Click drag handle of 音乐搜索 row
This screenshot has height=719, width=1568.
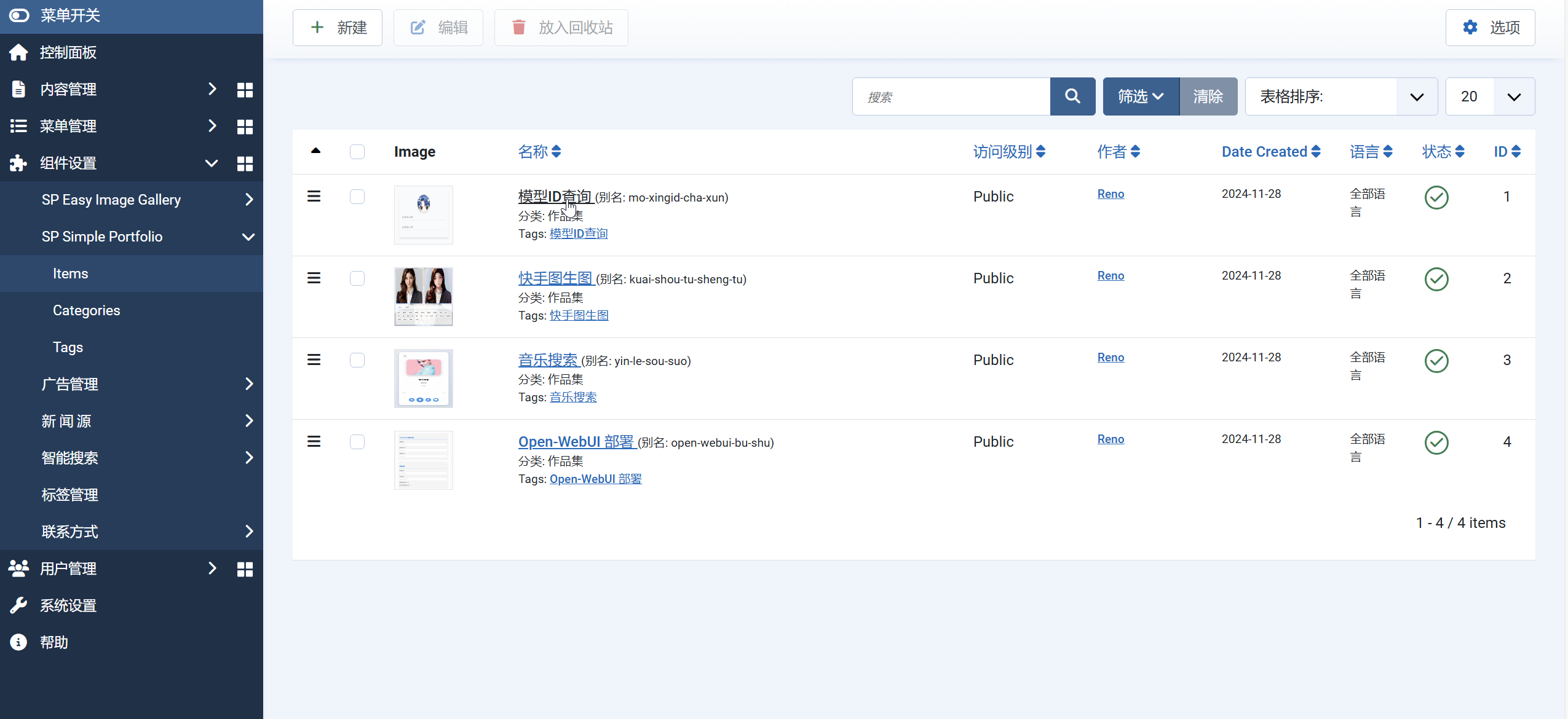point(314,360)
